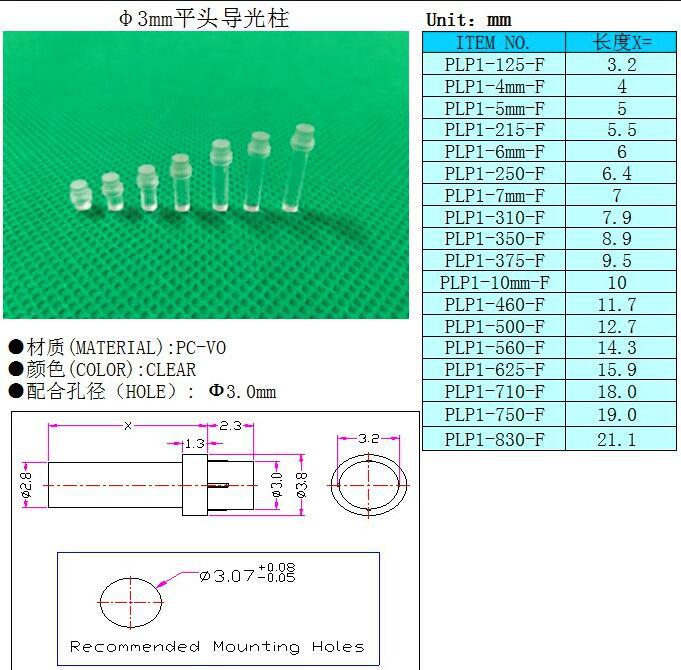Click item PLP1-710-F

(494, 392)
